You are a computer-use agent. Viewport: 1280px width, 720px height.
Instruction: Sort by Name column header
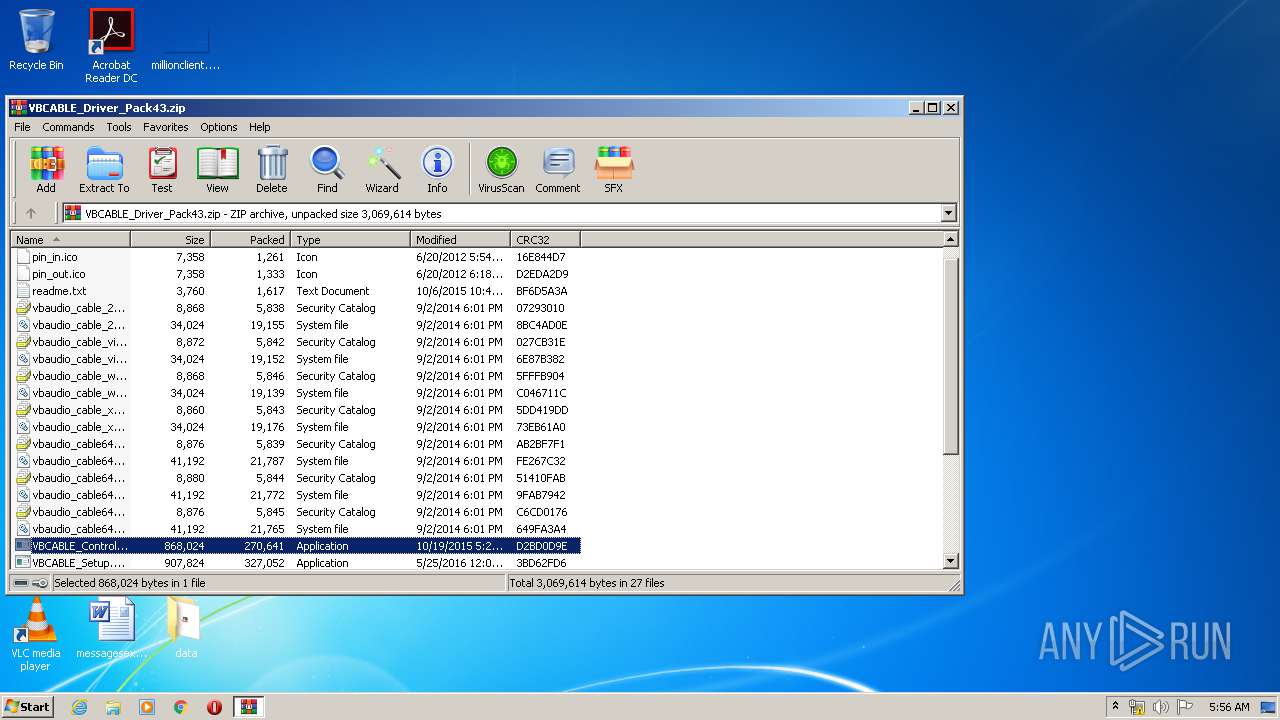pyautogui.click(x=70, y=239)
